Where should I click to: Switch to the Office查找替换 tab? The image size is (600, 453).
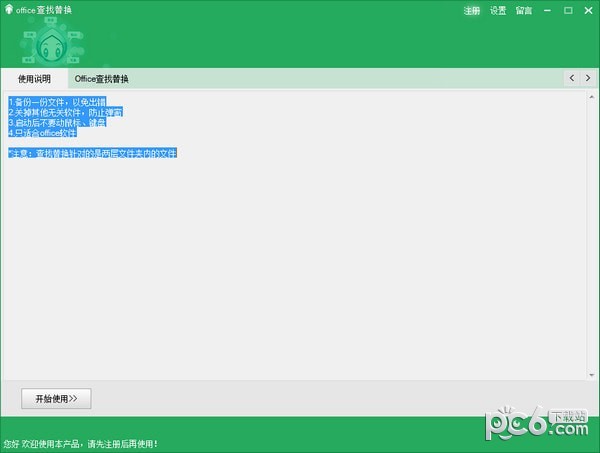coord(101,79)
